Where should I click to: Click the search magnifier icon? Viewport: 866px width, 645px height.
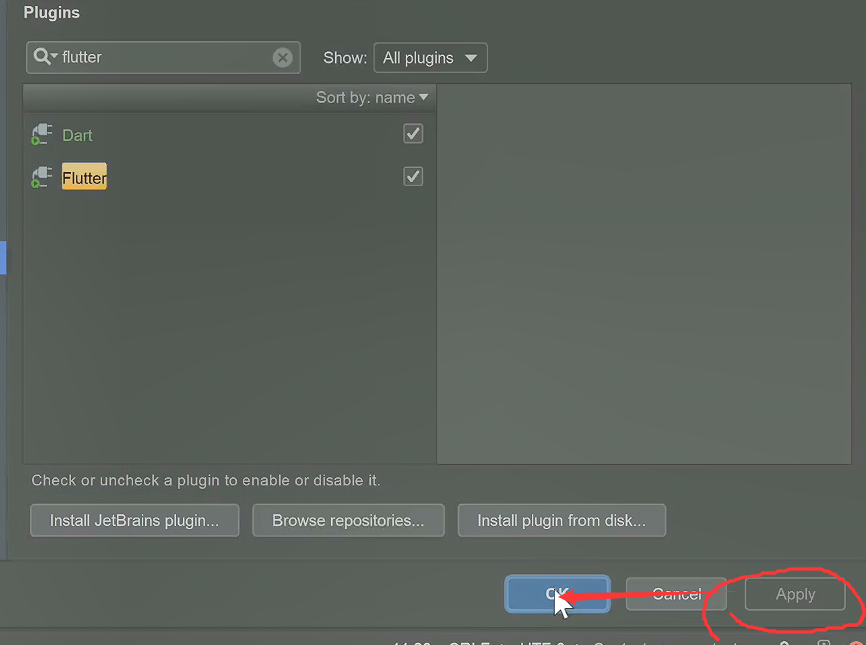[44, 56]
